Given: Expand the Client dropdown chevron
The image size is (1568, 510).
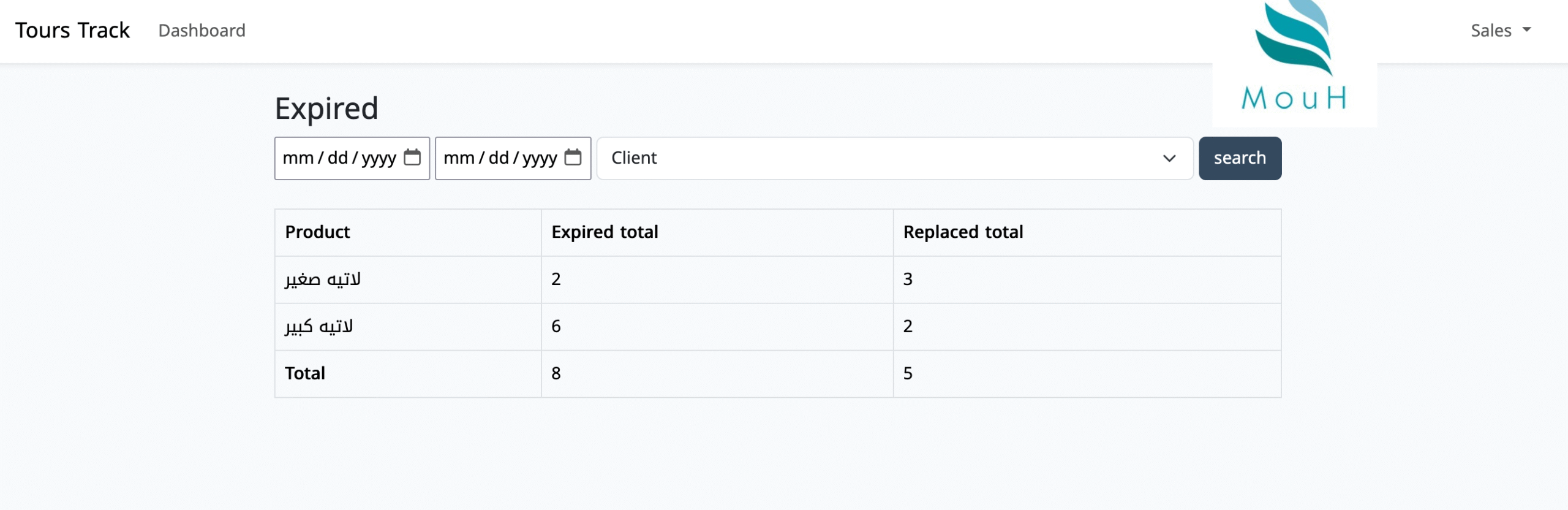Looking at the screenshot, I should (x=1169, y=158).
